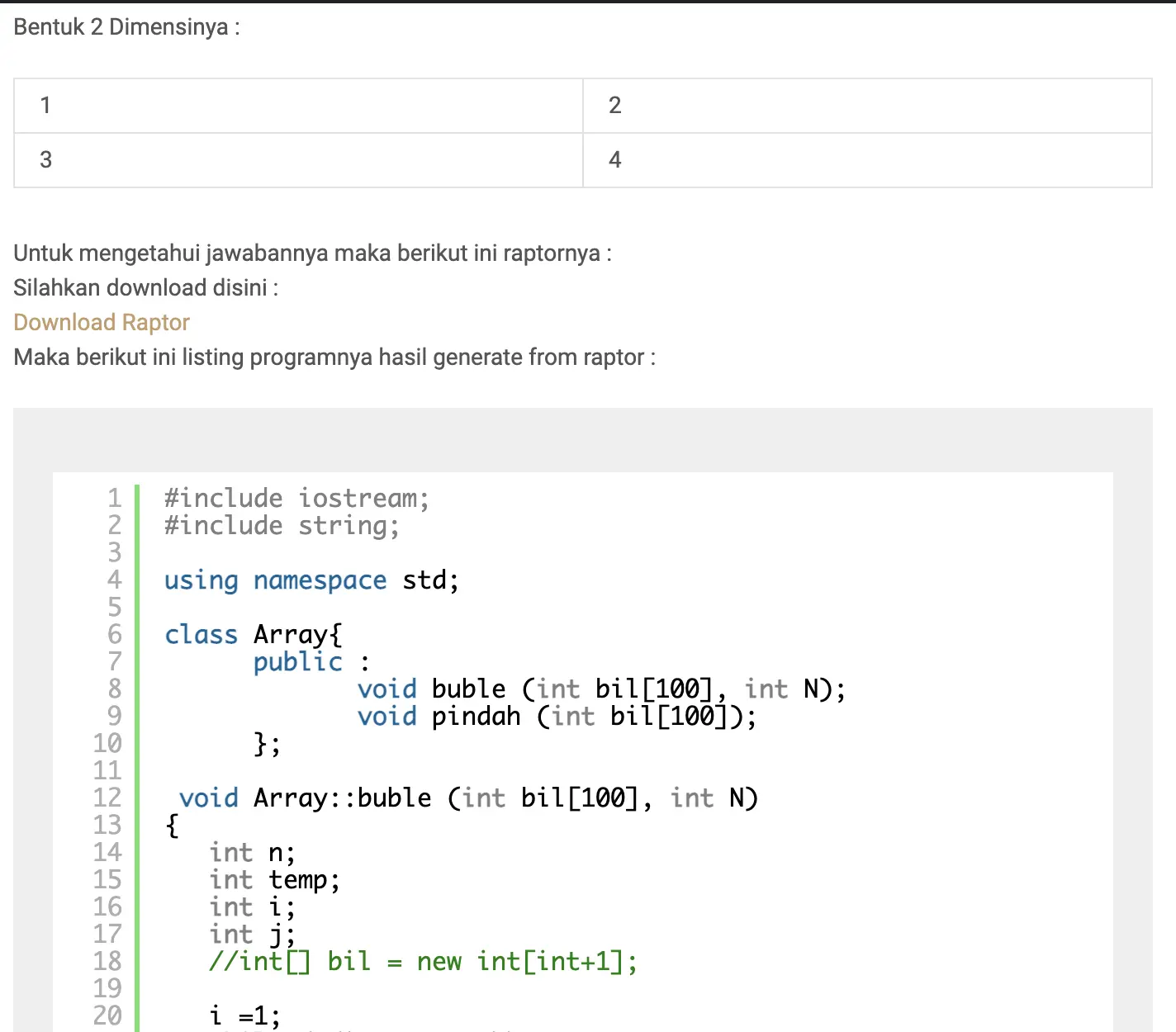Click the 'class Array{' code line
This screenshot has height=1032, width=1176.
tap(253, 634)
